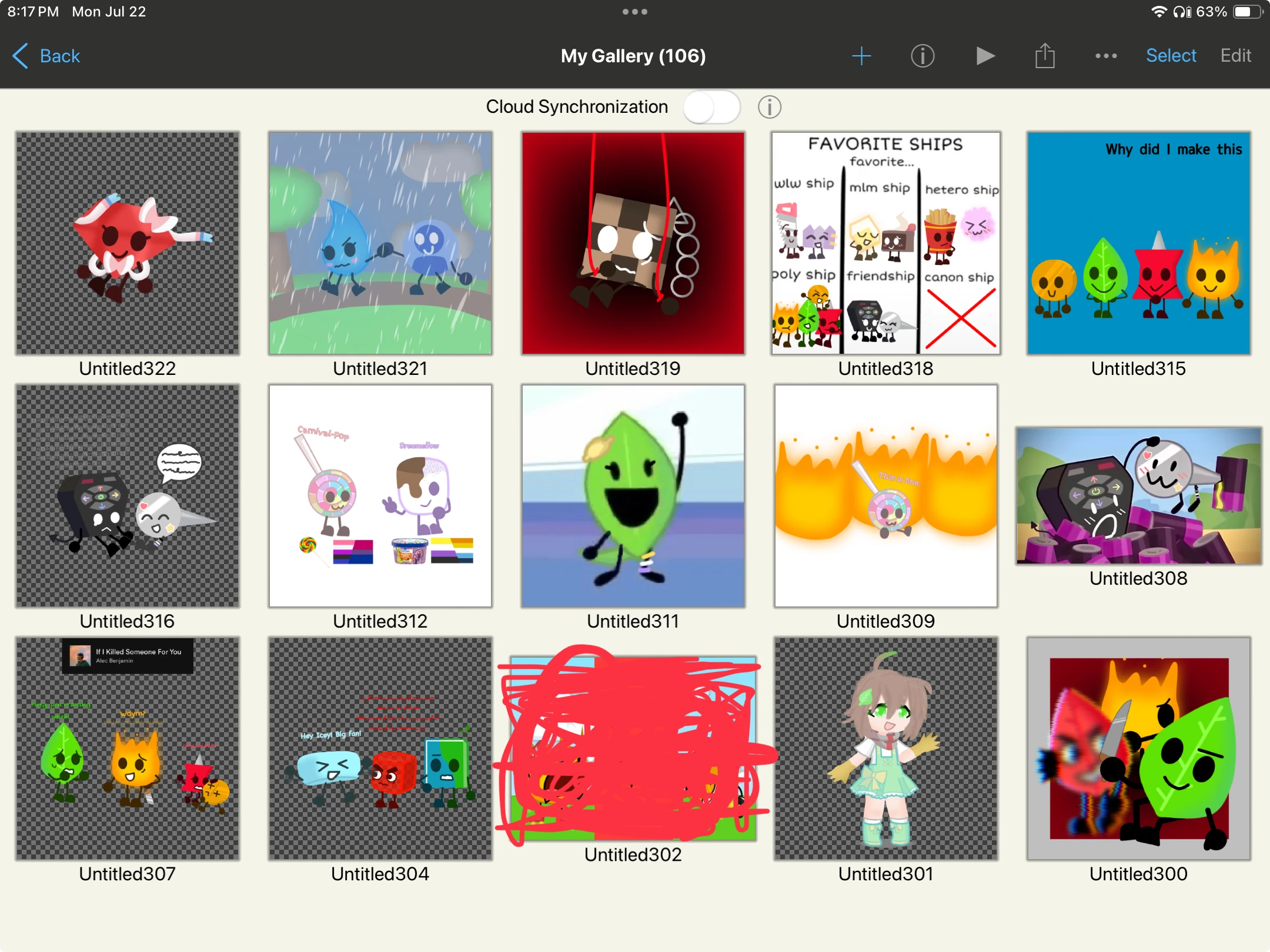Open the rainy scene artwork Untitled321
Screen dimensions: 1270x952
(x=380, y=243)
